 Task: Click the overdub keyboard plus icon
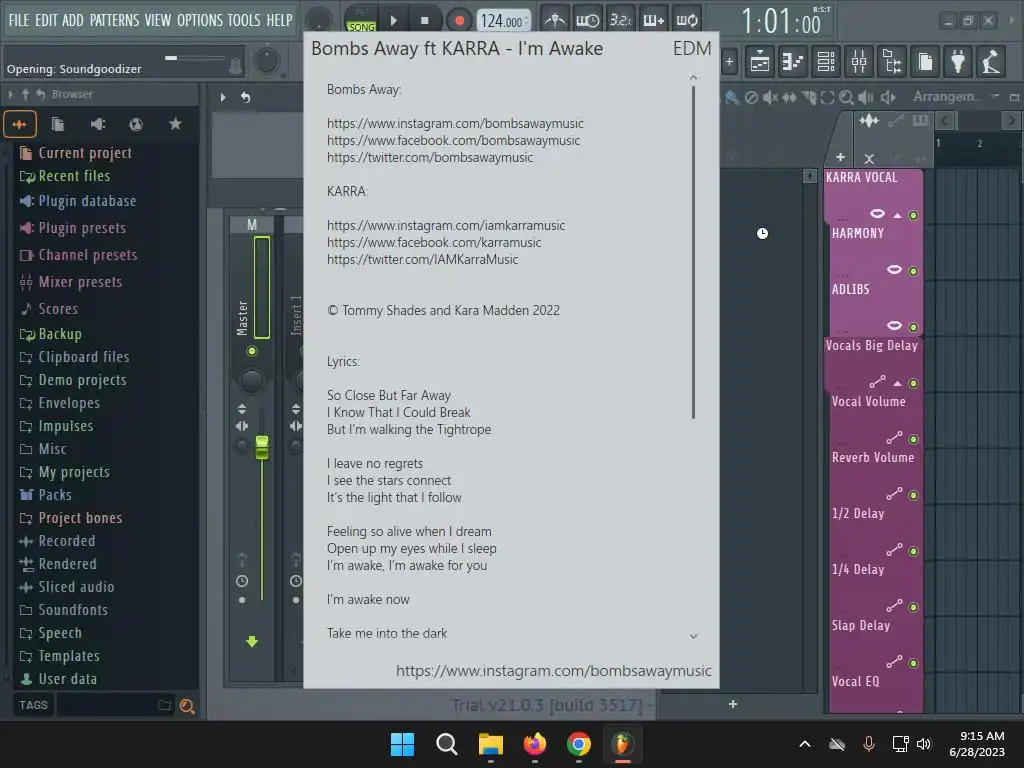(x=653, y=20)
